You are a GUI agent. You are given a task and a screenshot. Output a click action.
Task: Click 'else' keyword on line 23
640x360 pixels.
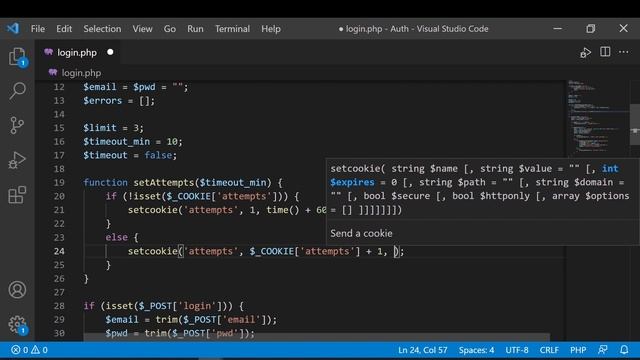click(x=116, y=237)
